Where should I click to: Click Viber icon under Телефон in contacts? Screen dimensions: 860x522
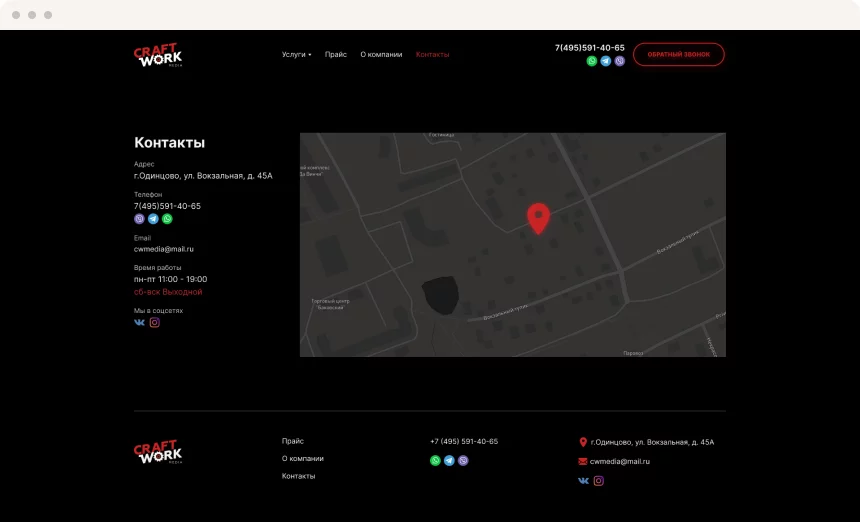click(139, 219)
